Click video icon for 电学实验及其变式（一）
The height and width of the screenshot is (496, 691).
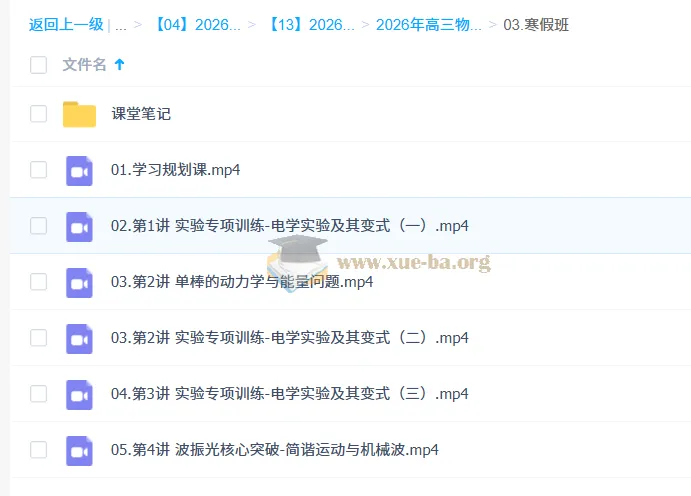click(x=79, y=226)
